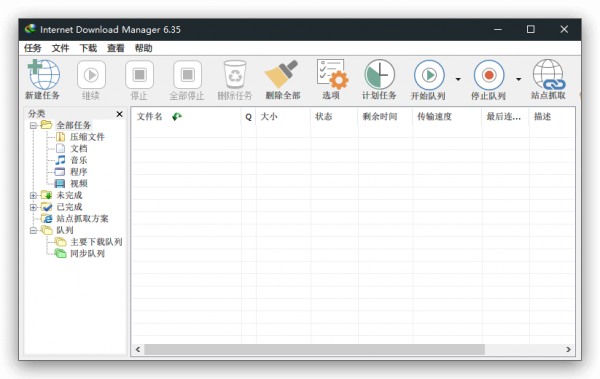Click the 删除任务 recycle bin icon
Screen dimensions: 600x379
tap(235, 75)
